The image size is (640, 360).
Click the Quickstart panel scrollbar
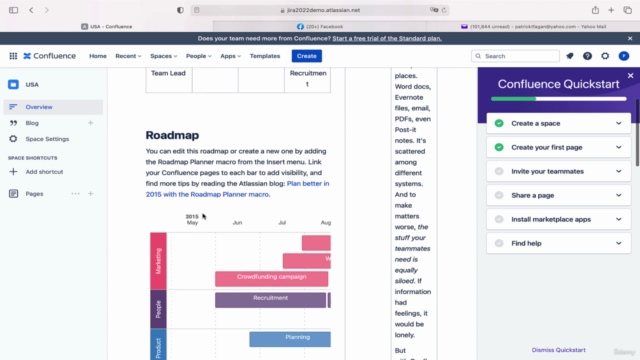click(637, 133)
